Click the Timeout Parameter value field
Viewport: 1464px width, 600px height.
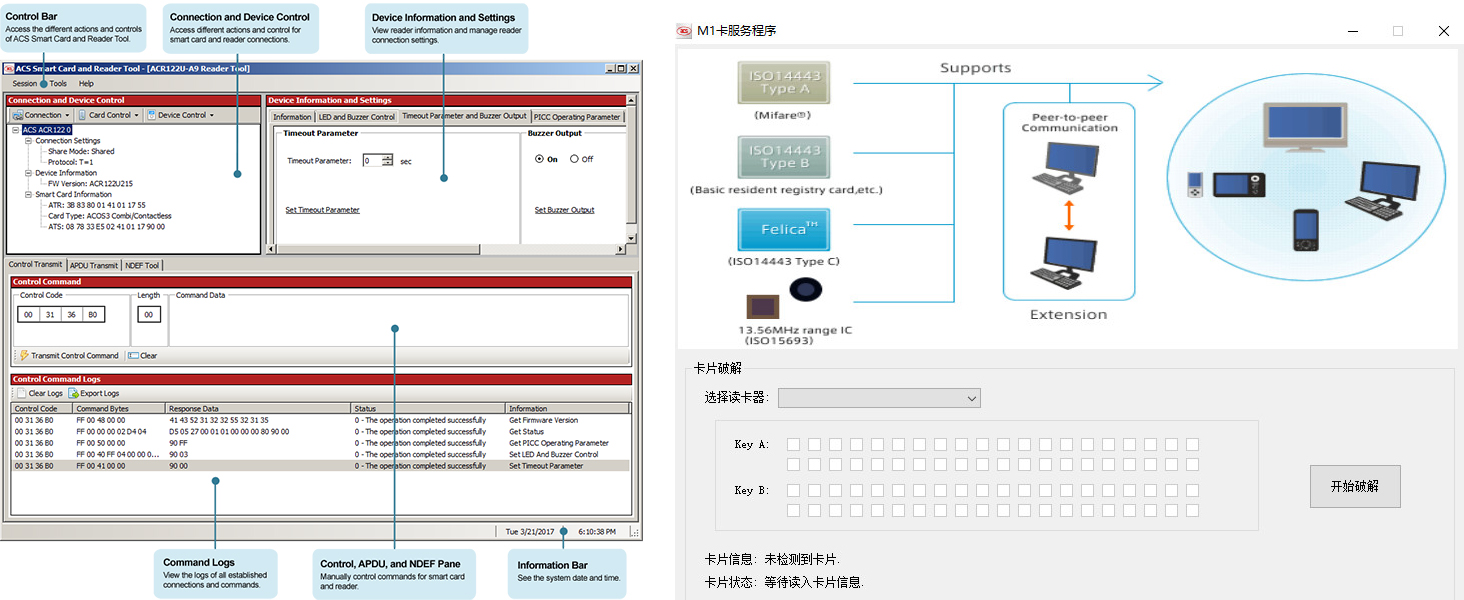click(x=372, y=160)
